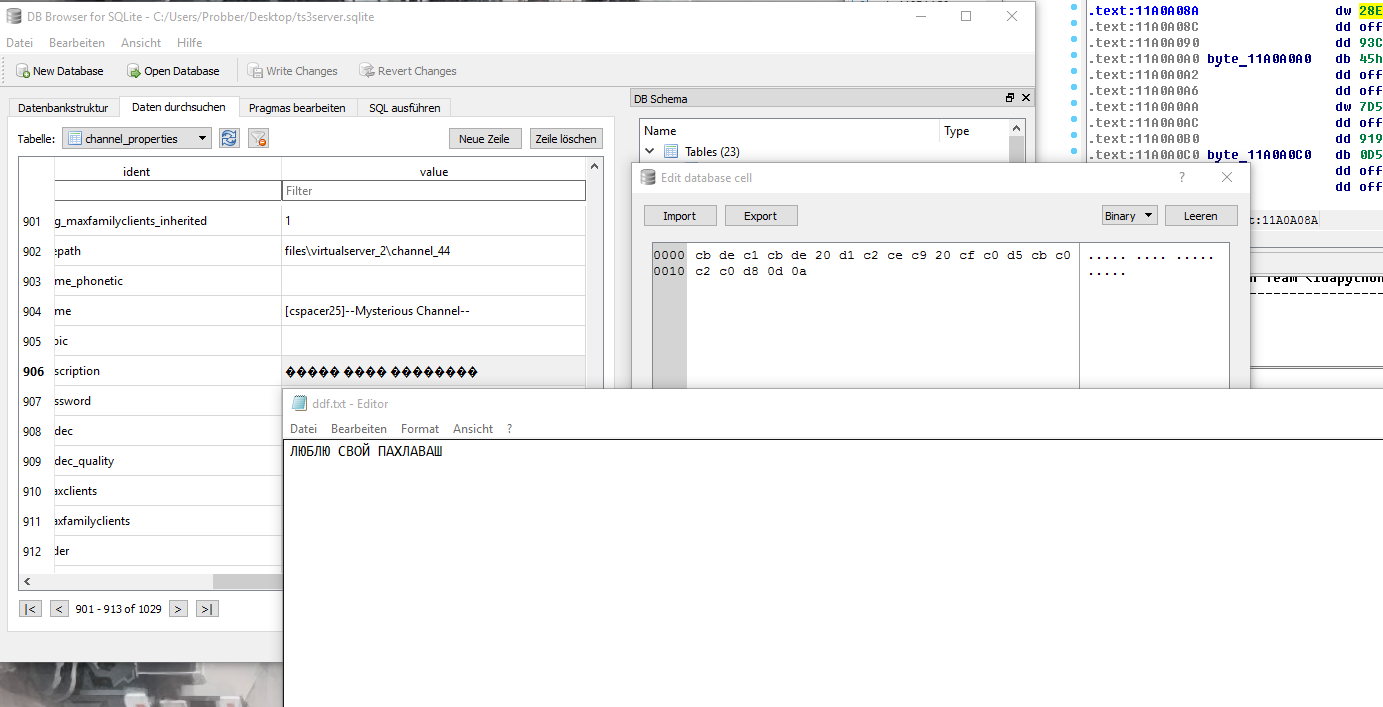Click the value column Filter field

click(433, 190)
